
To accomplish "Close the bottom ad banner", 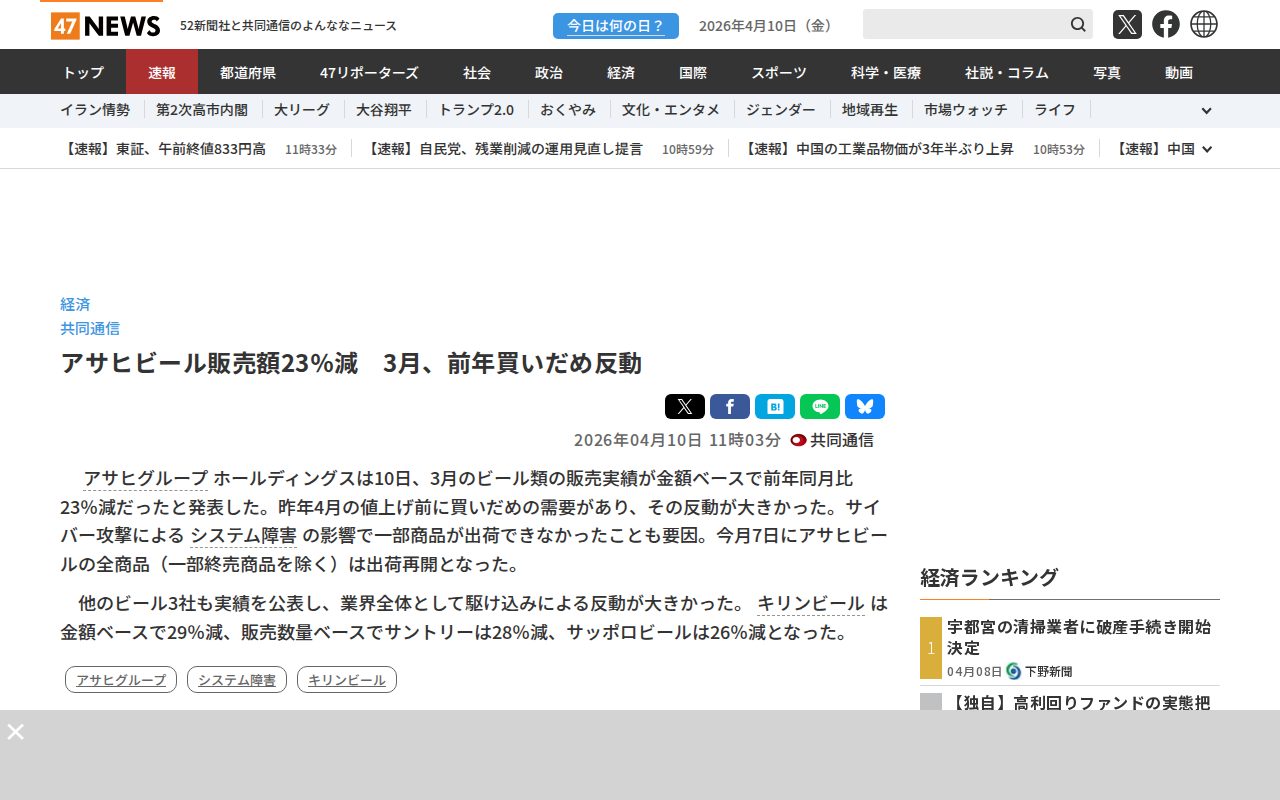I will (16, 731).
